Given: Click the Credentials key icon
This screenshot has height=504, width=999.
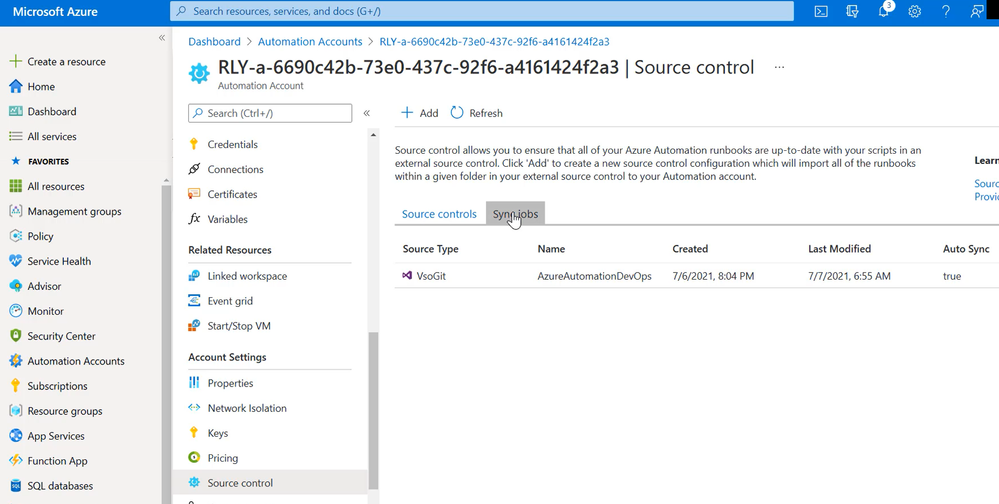Looking at the screenshot, I should coord(194,144).
